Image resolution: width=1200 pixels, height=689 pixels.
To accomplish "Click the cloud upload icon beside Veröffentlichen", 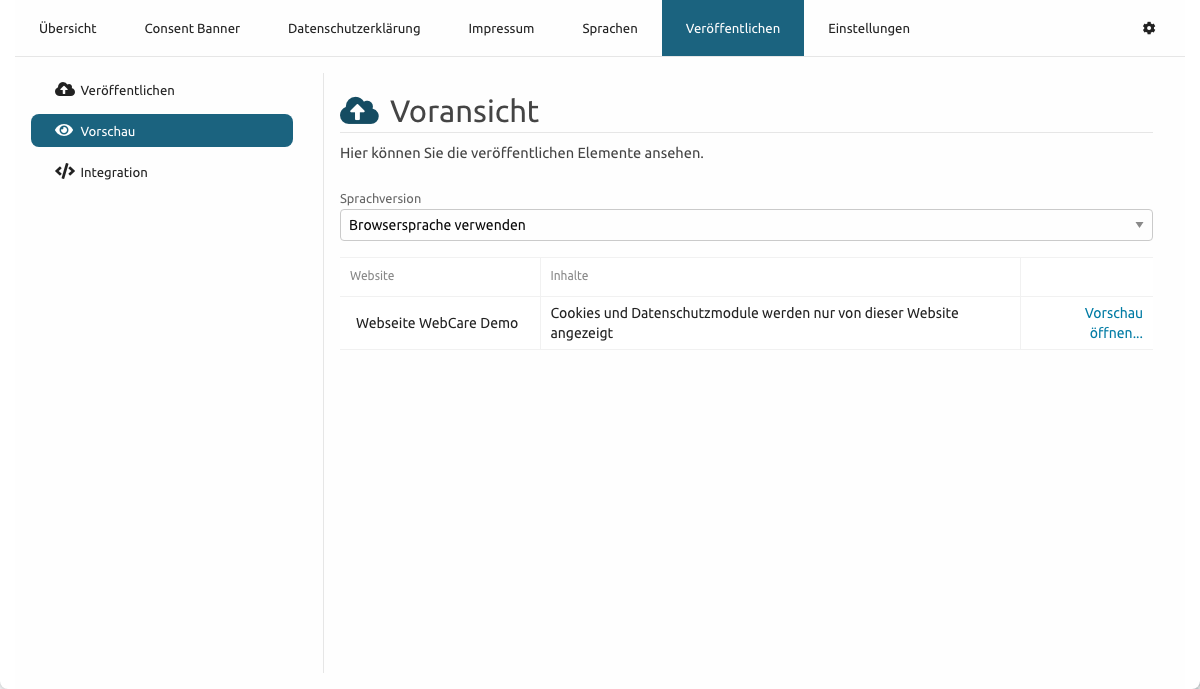I will (65, 90).
